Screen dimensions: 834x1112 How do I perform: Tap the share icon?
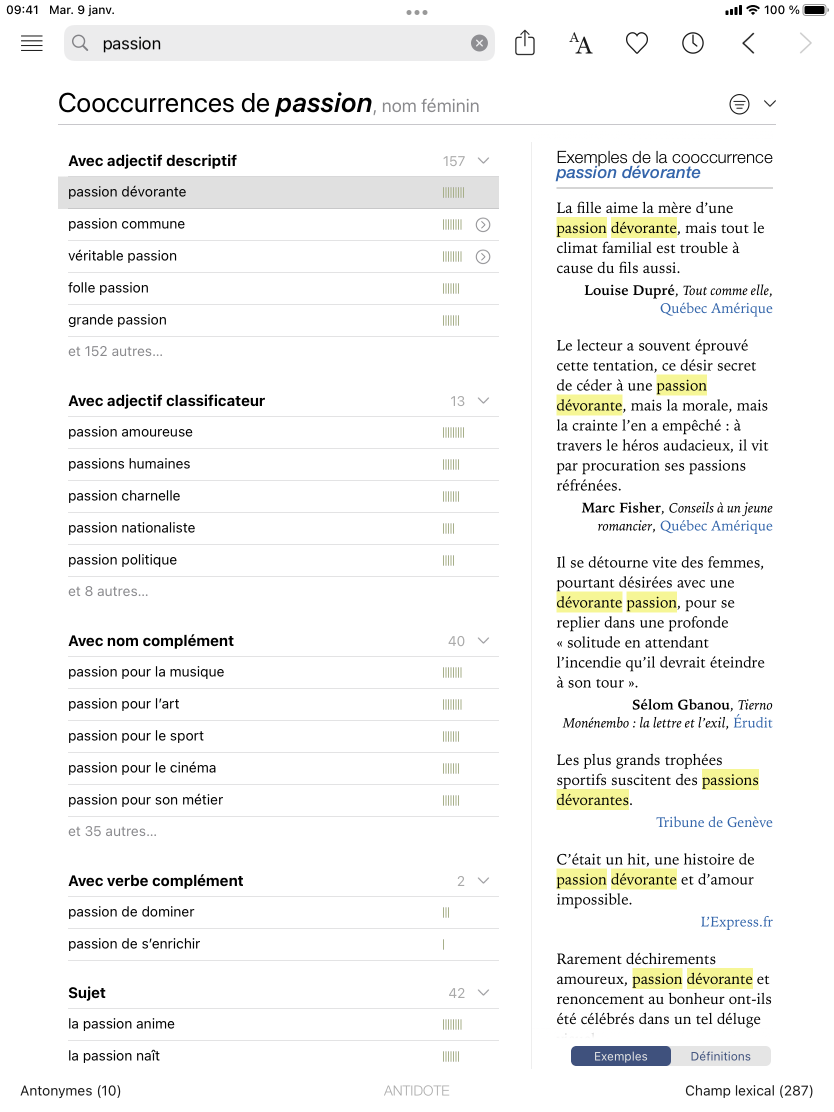point(525,43)
